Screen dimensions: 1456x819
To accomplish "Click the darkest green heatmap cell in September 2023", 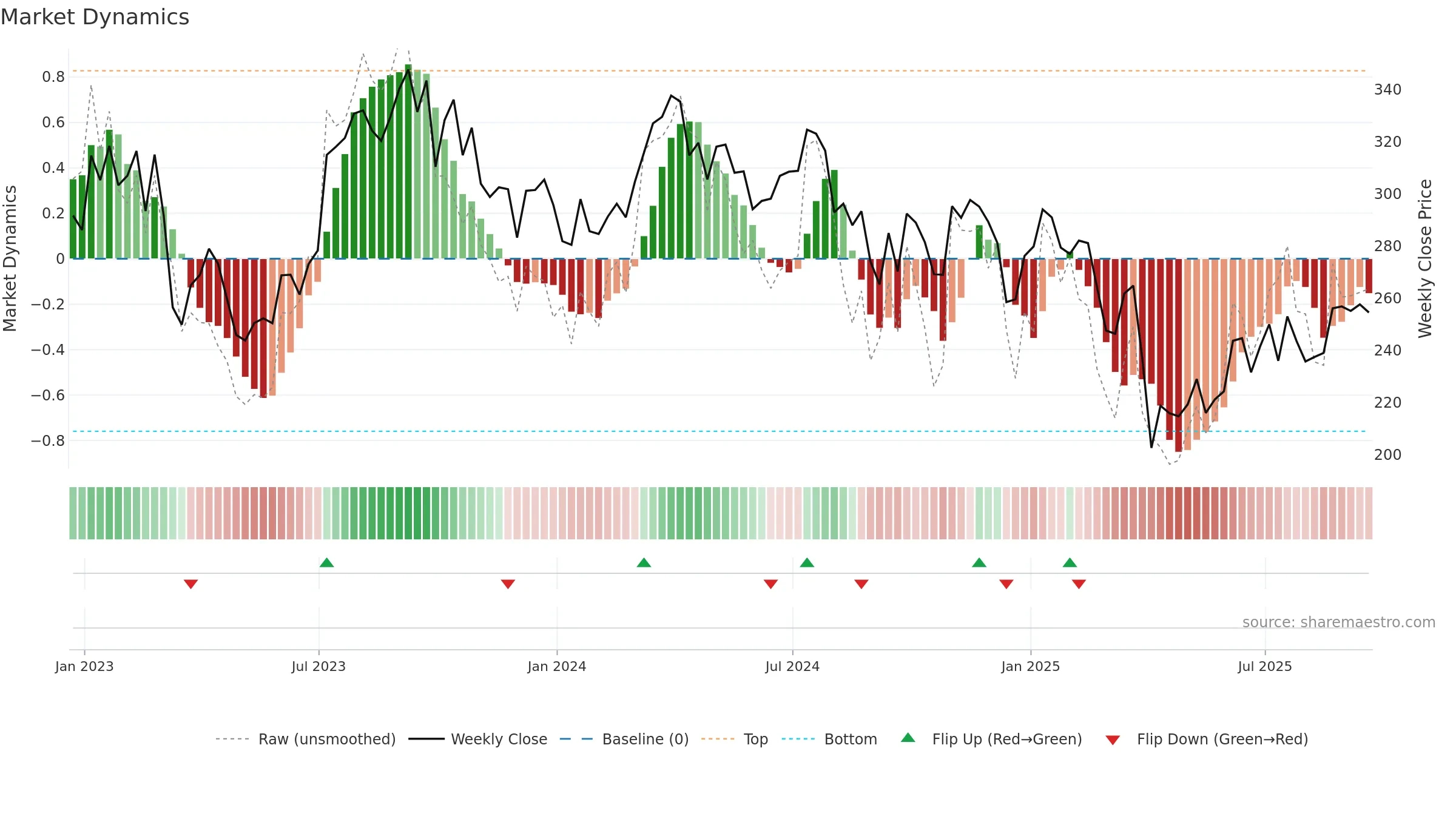I will 408,513.
